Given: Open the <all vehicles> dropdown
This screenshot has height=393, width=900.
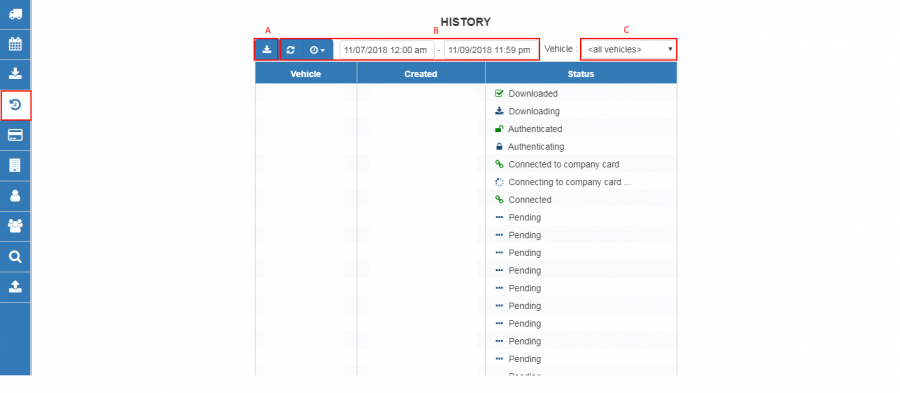Looking at the screenshot, I should pyautogui.click(x=629, y=49).
